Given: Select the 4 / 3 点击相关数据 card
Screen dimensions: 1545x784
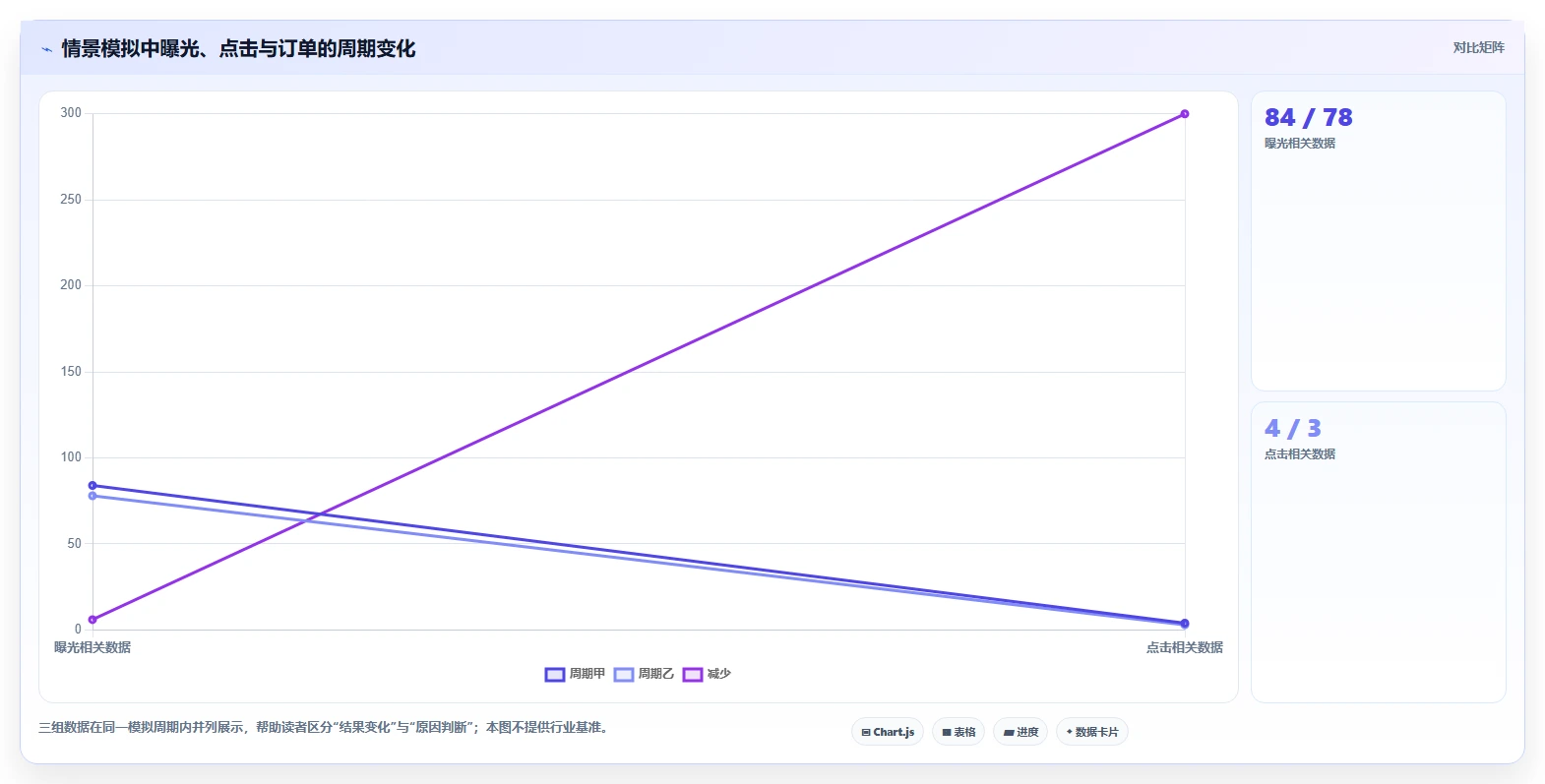Looking at the screenshot, I should [x=1379, y=552].
